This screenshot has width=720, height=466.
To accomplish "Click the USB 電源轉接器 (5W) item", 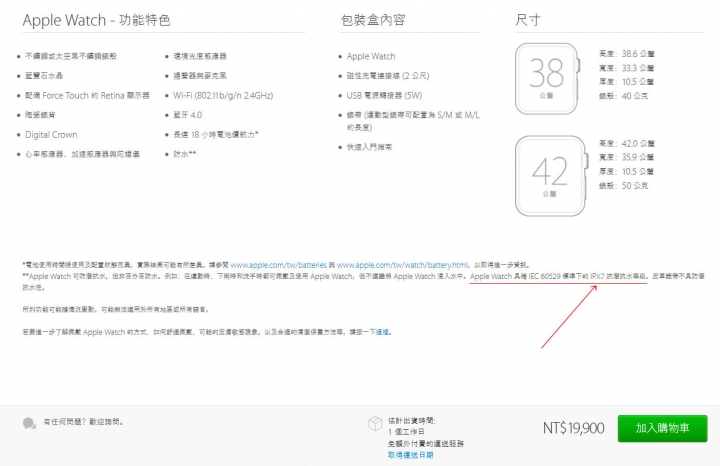I will 384,95.
